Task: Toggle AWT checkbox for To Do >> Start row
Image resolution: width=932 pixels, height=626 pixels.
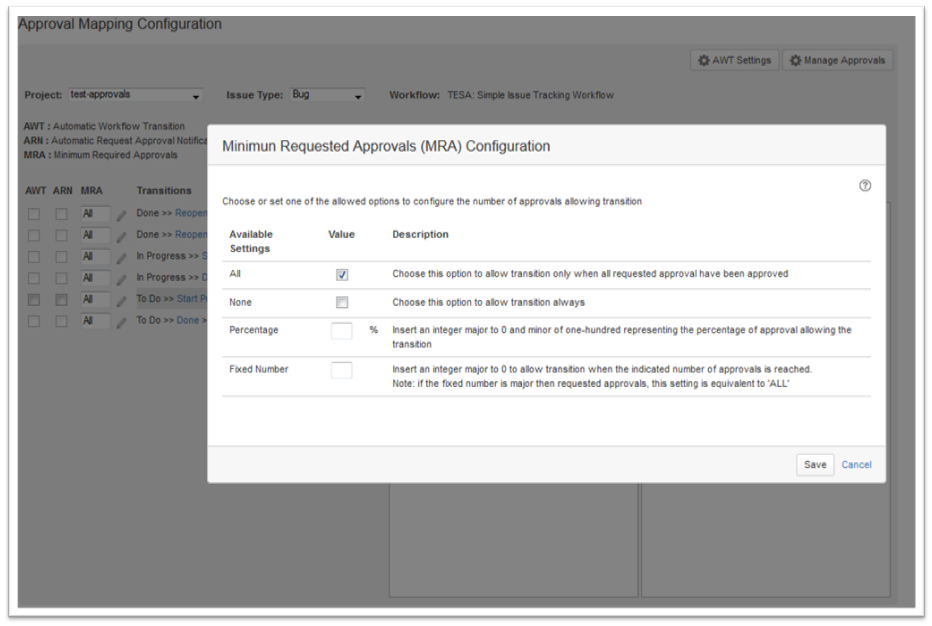Action: [34, 300]
